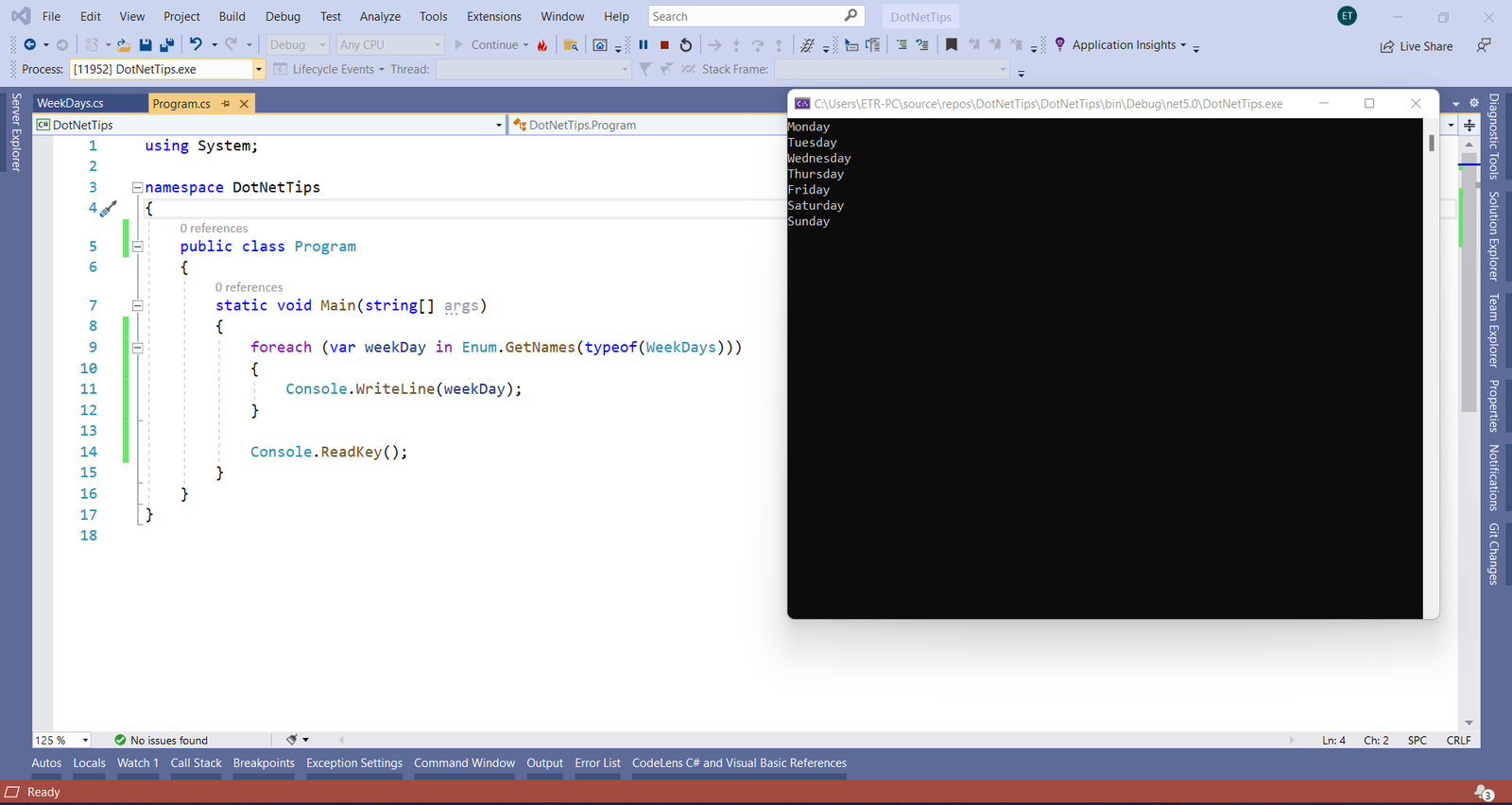The image size is (1512, 805).
Task: Toggle bookmark on current line
Action: [x=952, y=44]
